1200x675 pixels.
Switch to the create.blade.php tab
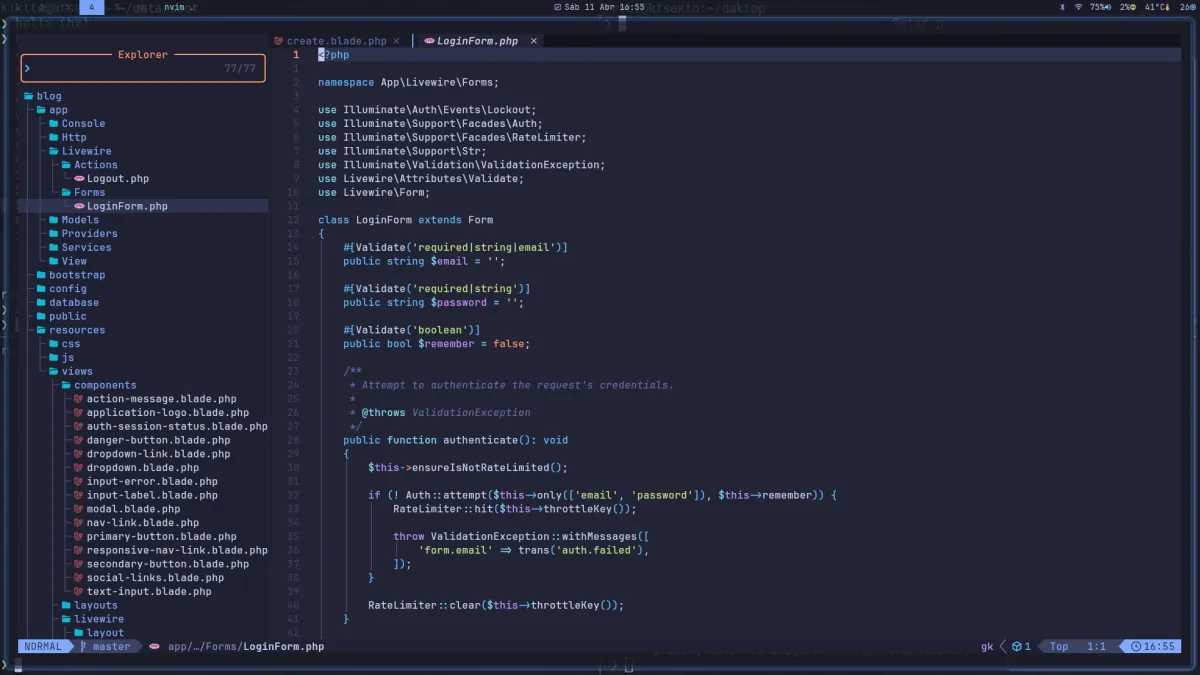336,41
